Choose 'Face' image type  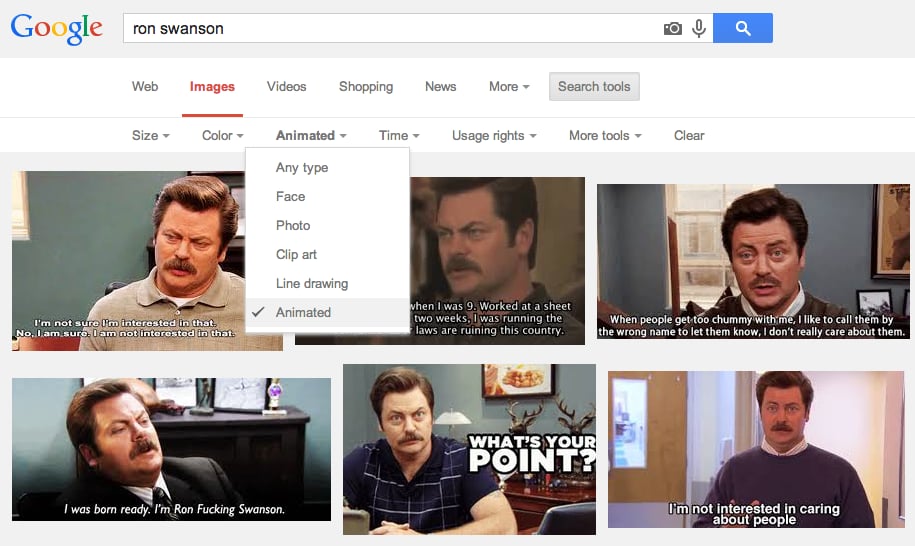(x=327, y=197)
